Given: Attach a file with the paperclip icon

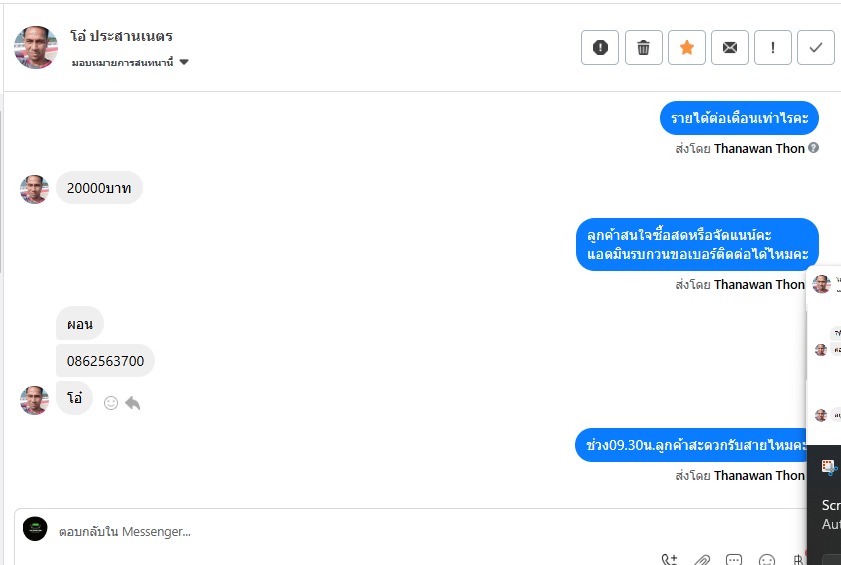Looking at the screenshot, I should (x=702, y=560).
